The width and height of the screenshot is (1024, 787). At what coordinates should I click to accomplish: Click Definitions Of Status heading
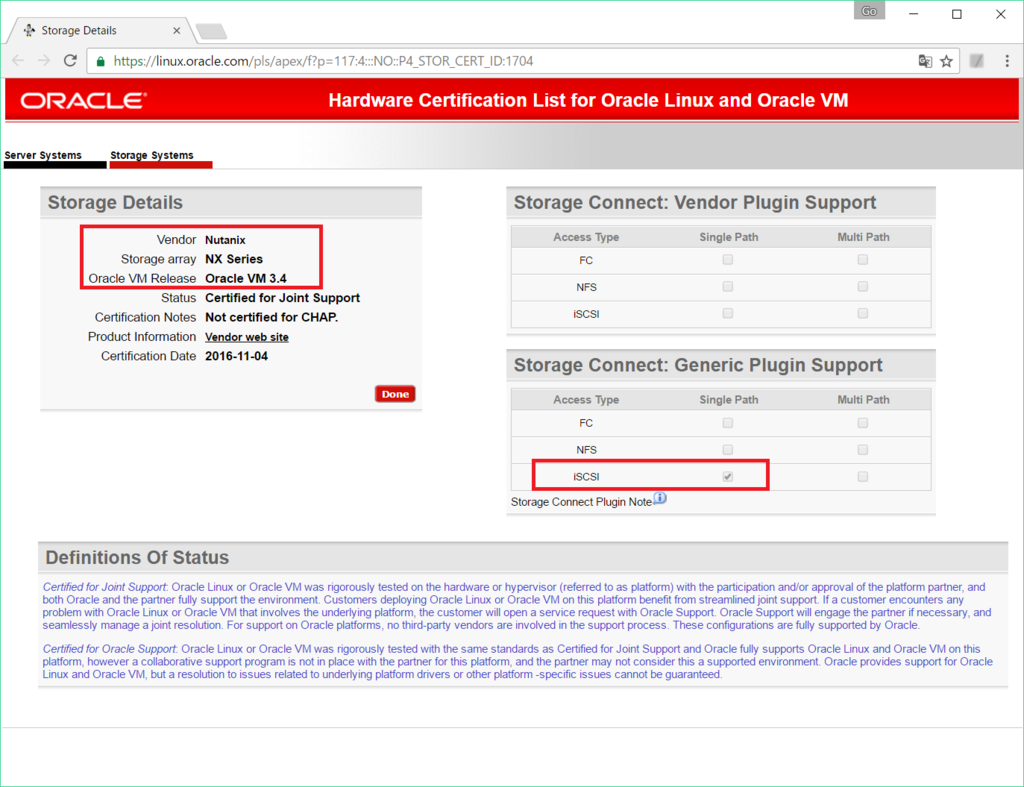[137, 558]
